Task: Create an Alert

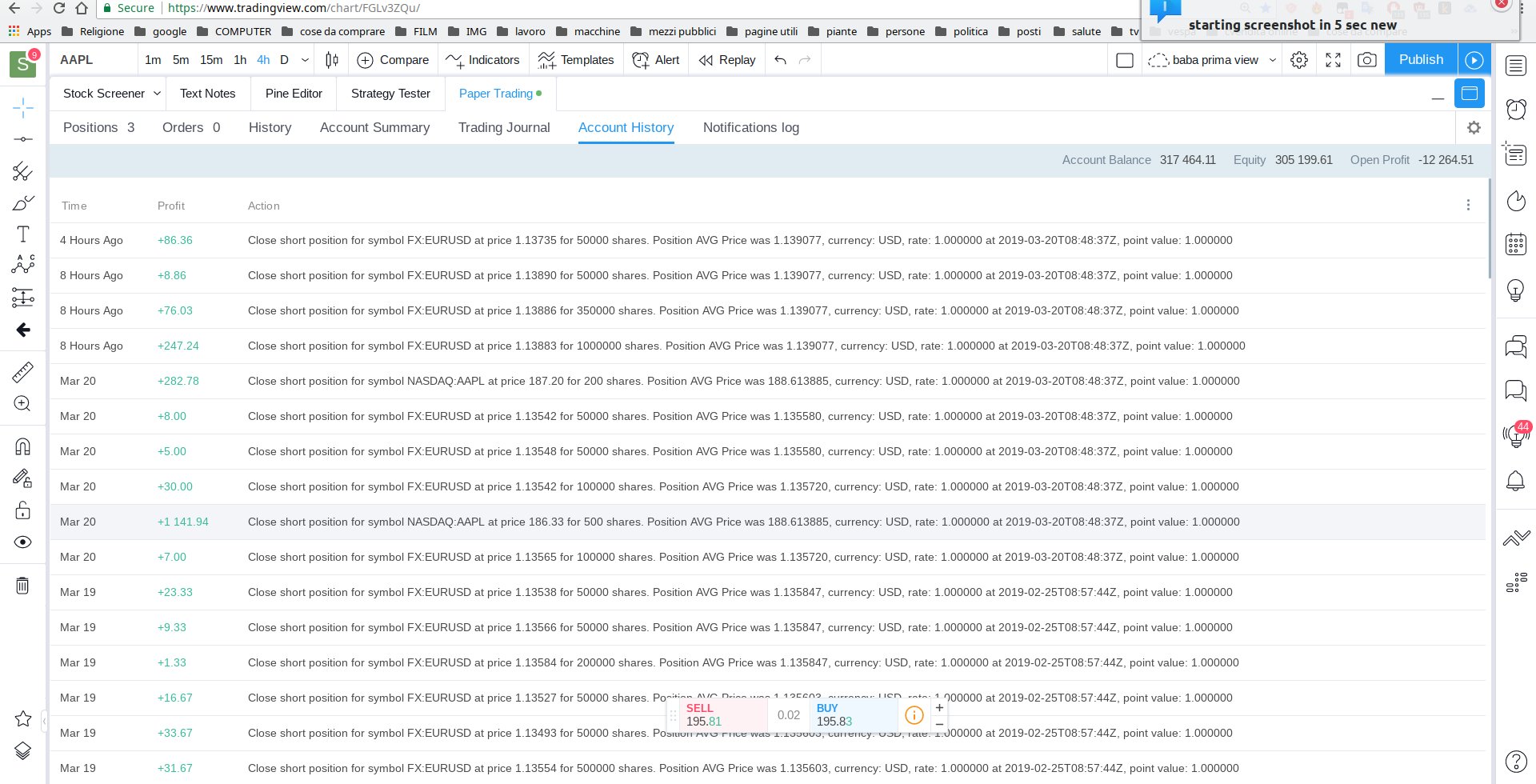Action: [x=656, y=60]
